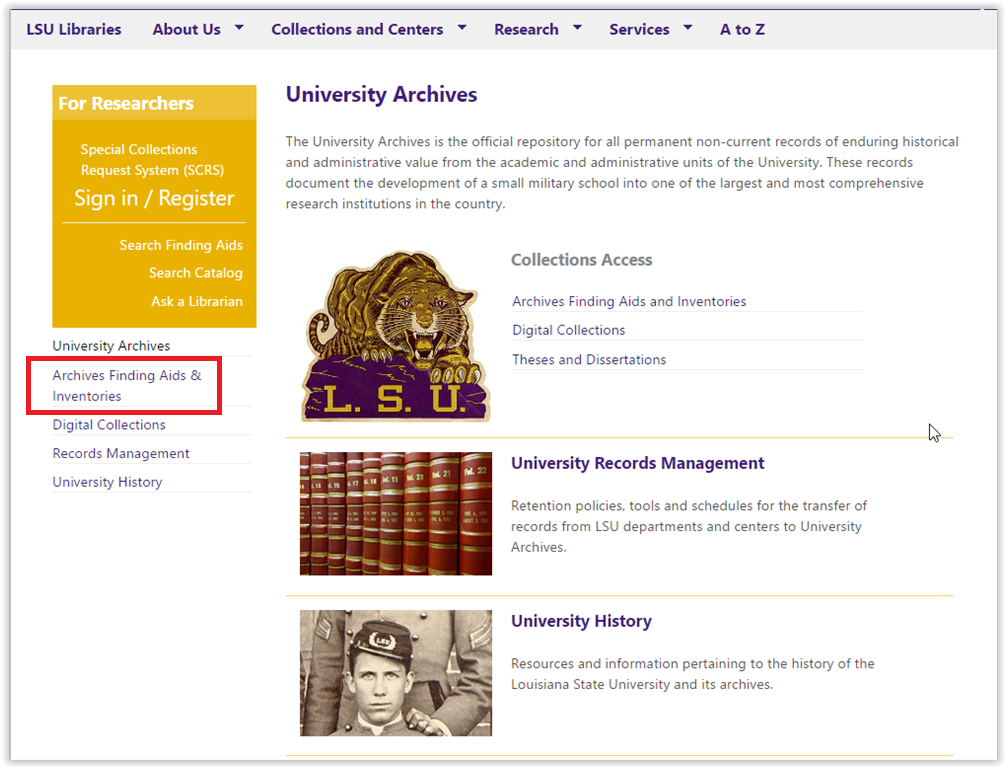Open the Services menu
Screen dimensions: 1006x768
tap(640, 30)
